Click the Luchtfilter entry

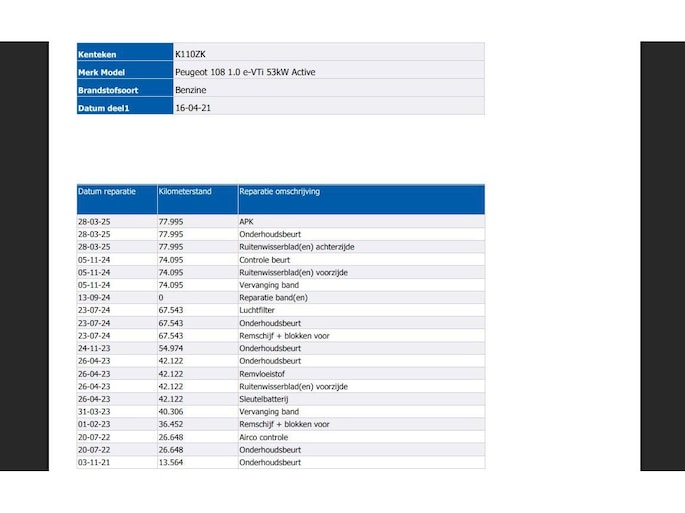pos(257,310)
